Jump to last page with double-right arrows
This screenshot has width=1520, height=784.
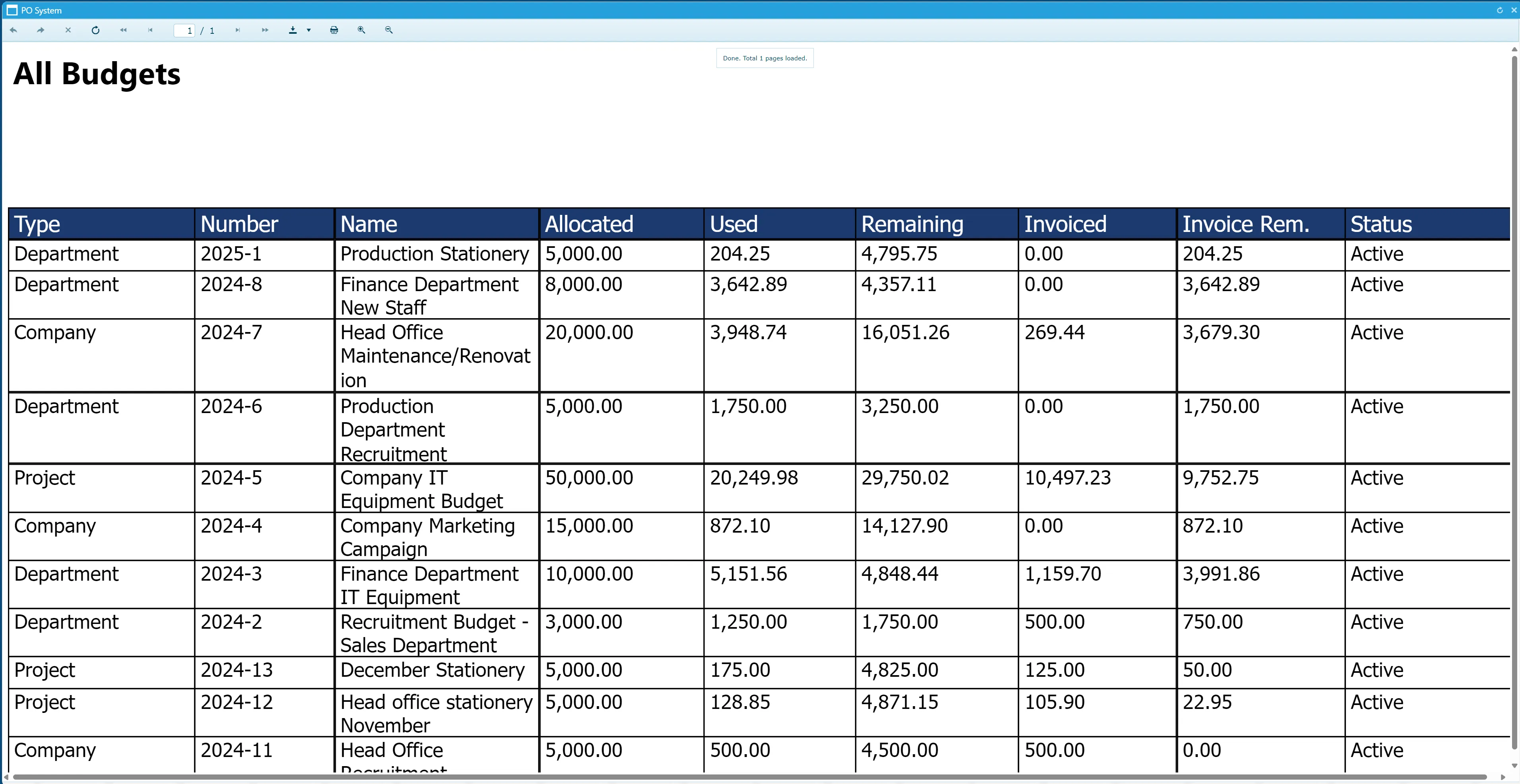[265, 30]
